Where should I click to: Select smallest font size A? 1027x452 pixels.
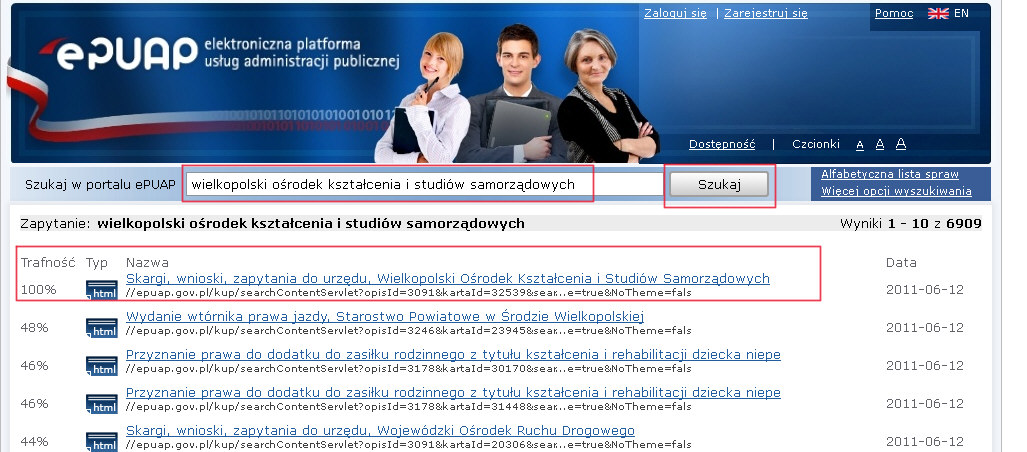point(860,145)
